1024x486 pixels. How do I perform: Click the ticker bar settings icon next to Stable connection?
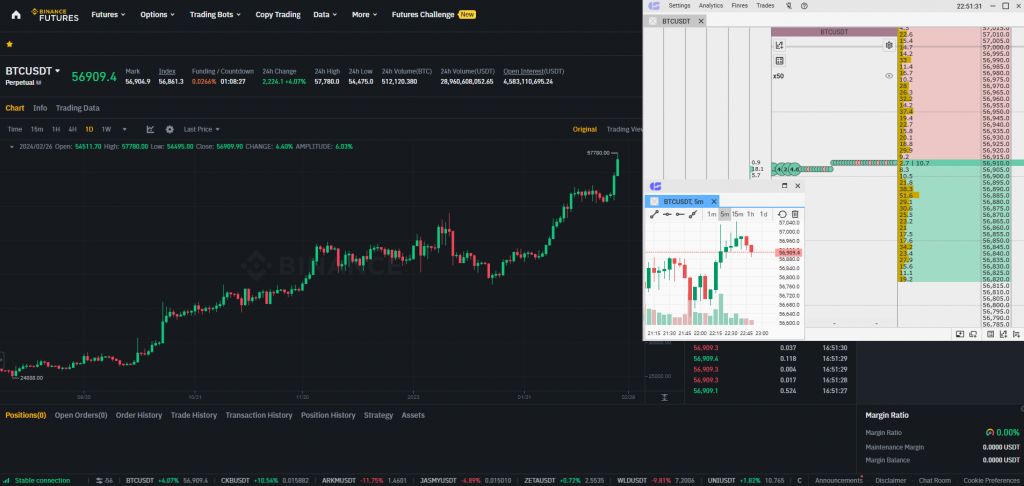101,481
